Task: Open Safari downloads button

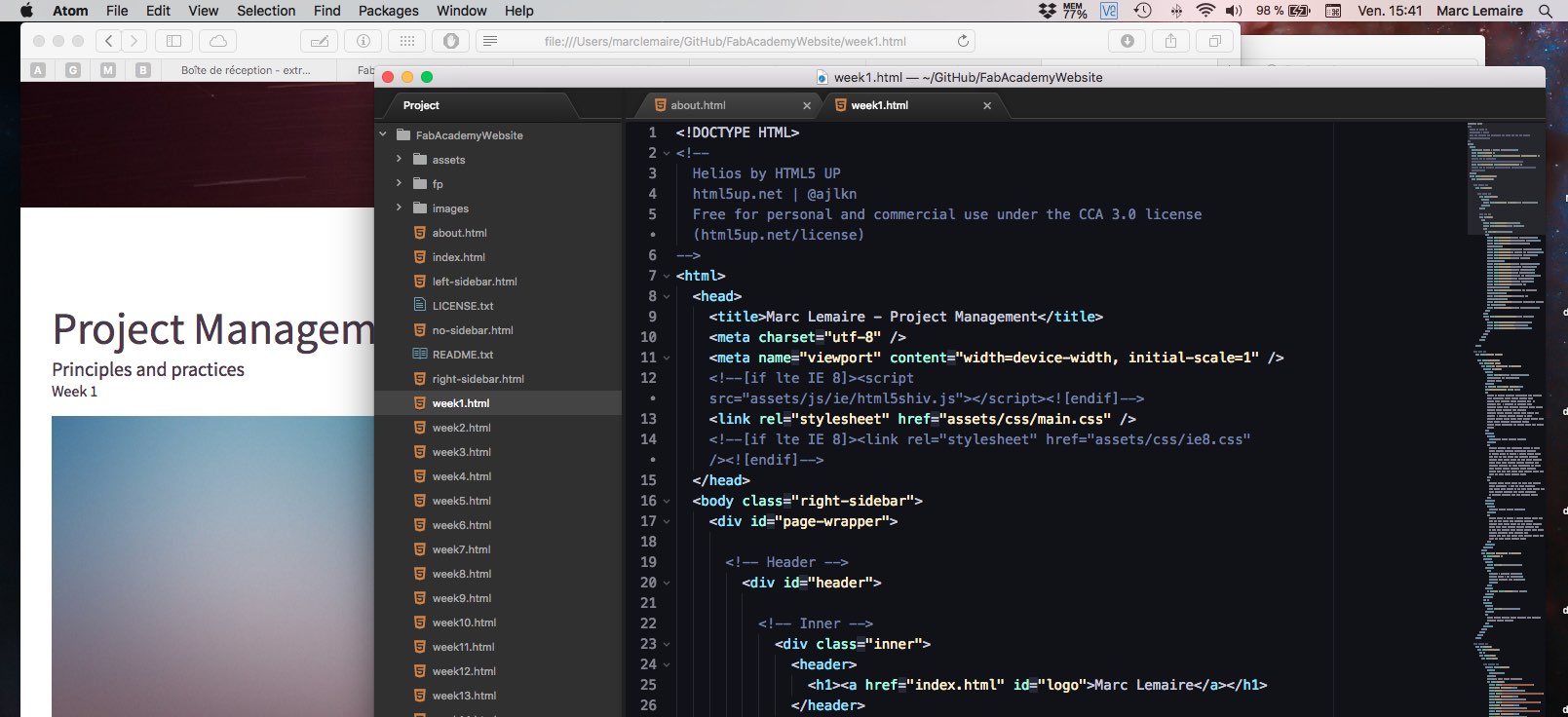Action: [x=1128, y=41]
